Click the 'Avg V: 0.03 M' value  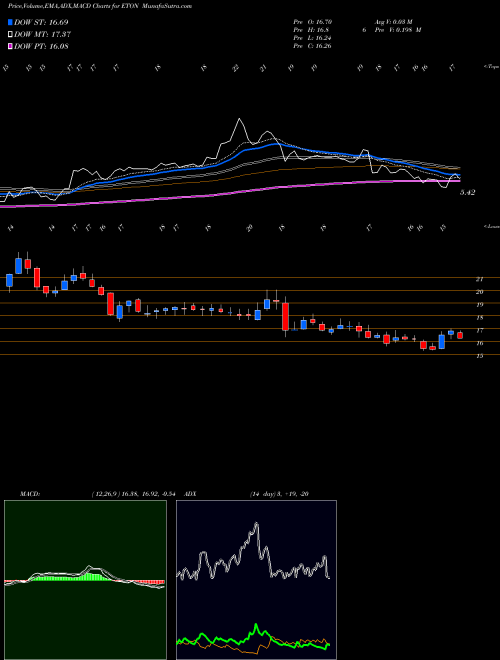click(392, 22)
